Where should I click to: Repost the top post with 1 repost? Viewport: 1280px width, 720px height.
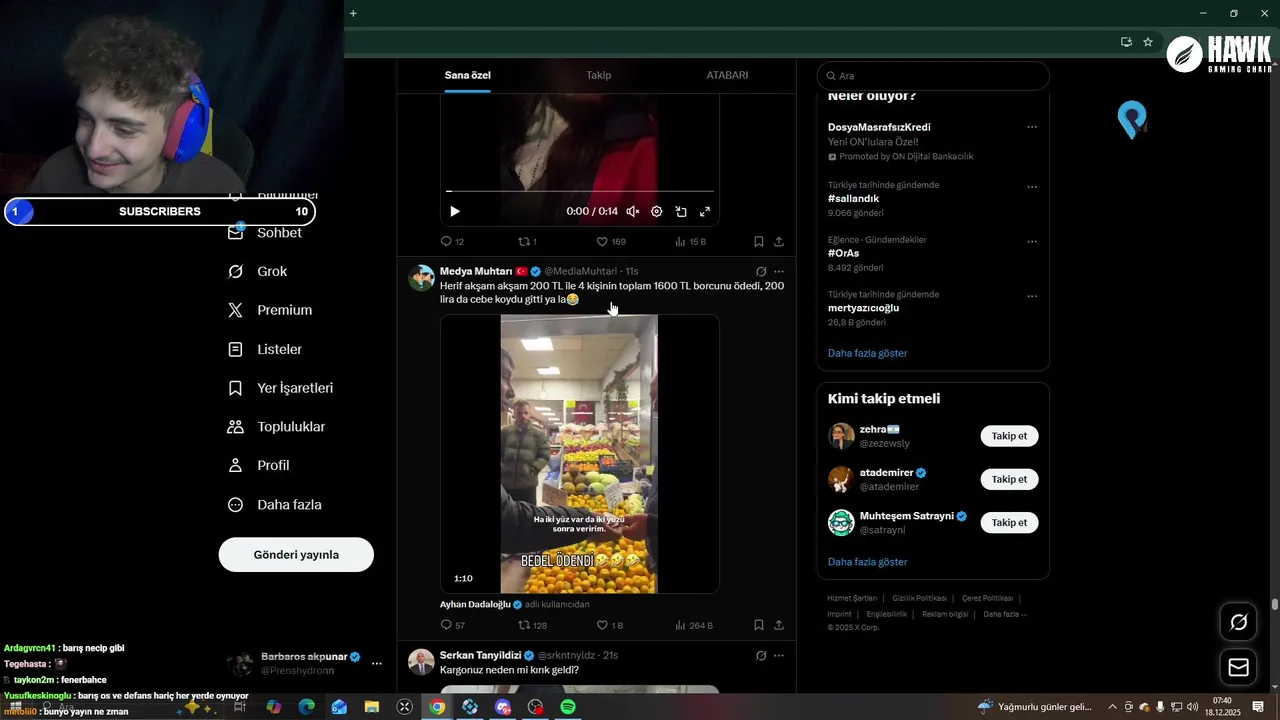coord(527,242)
